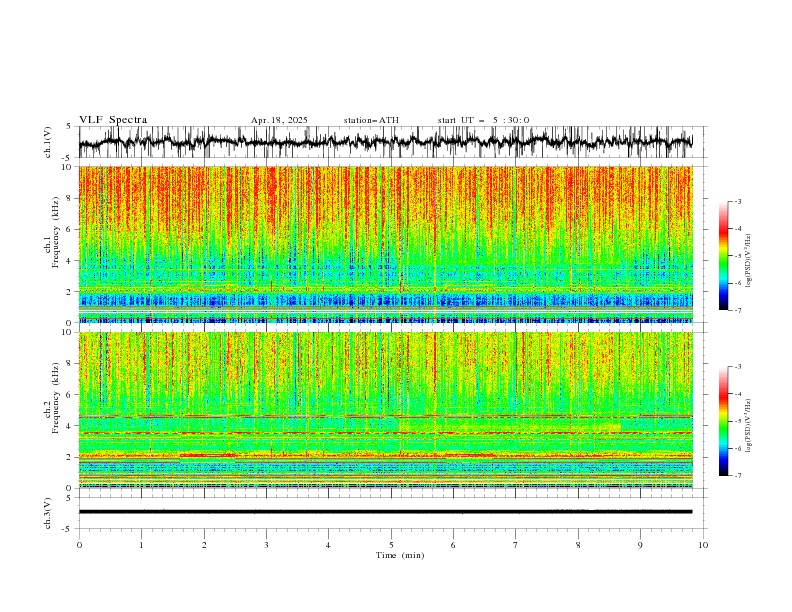Screen dimensions: 792x612
Task: Click the "-4" tick on ch.2 color bar
Action: (737, 394)
